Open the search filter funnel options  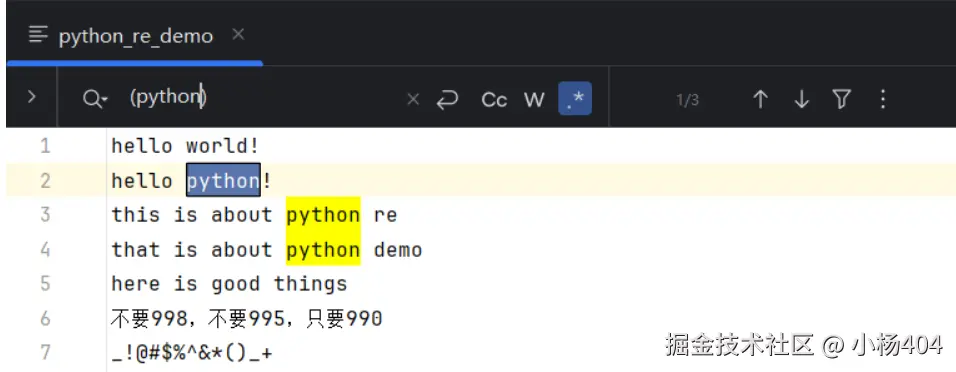(841, 99)
